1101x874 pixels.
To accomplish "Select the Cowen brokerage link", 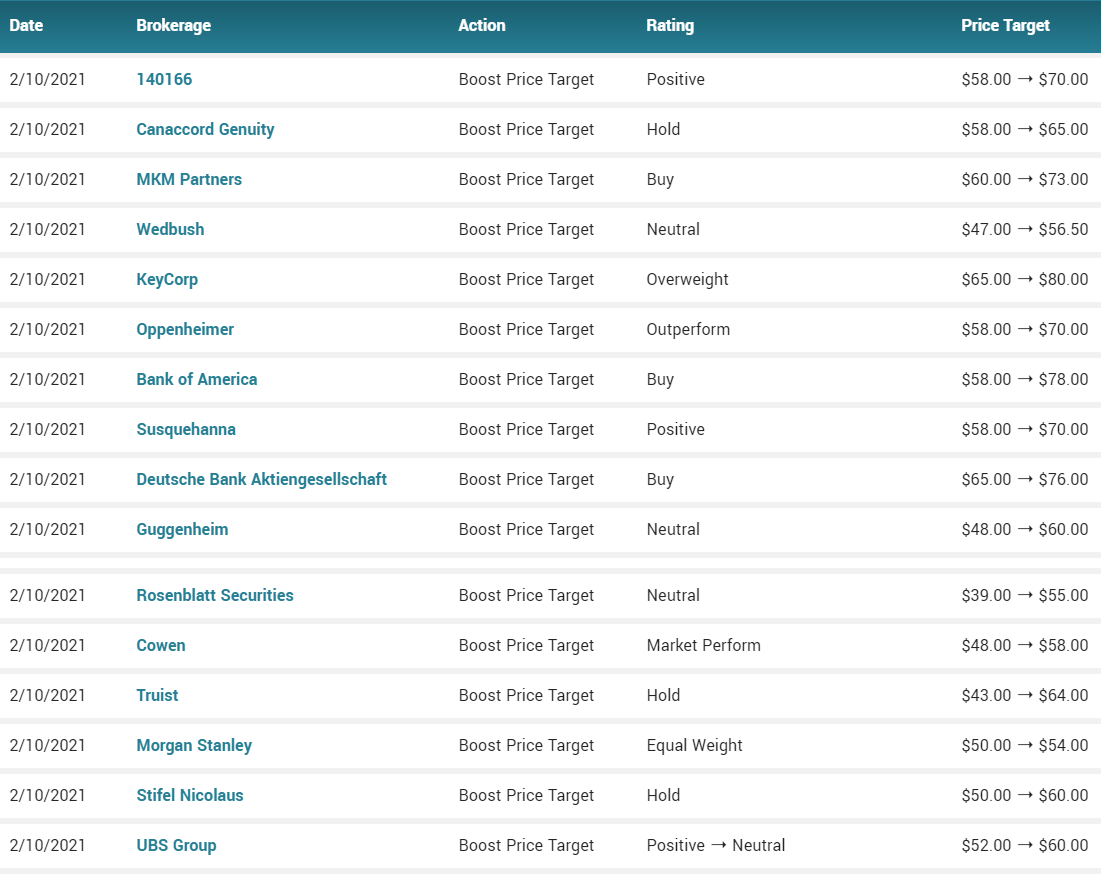I will point(161,645).
